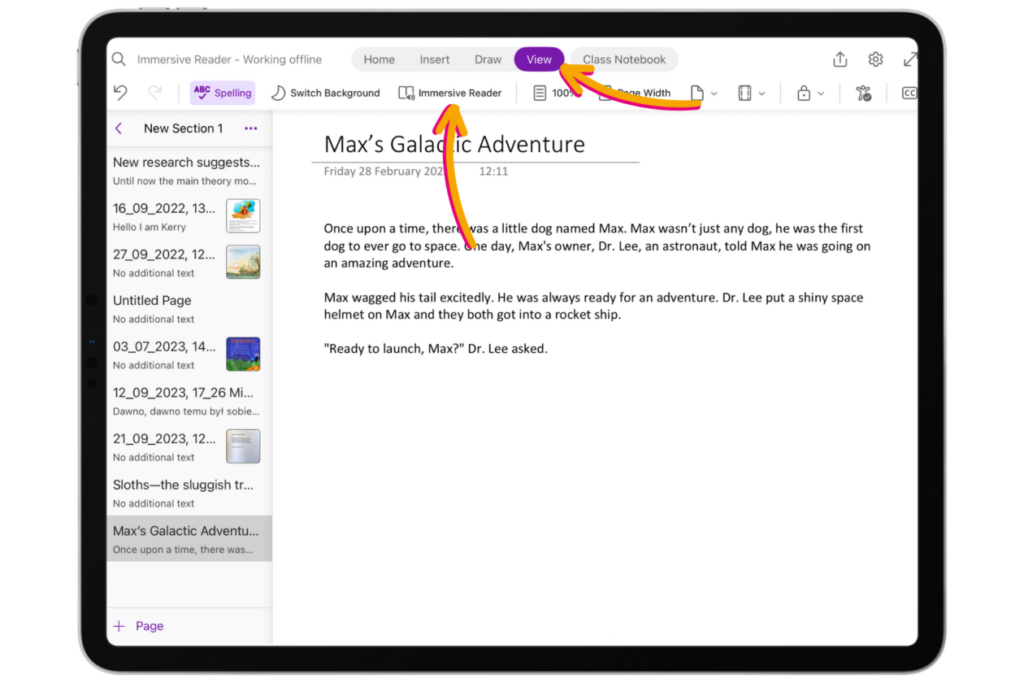Toggle the password lock protection control
The image size is (1024, 683).
pyautogui.click(x=806, y=92)
